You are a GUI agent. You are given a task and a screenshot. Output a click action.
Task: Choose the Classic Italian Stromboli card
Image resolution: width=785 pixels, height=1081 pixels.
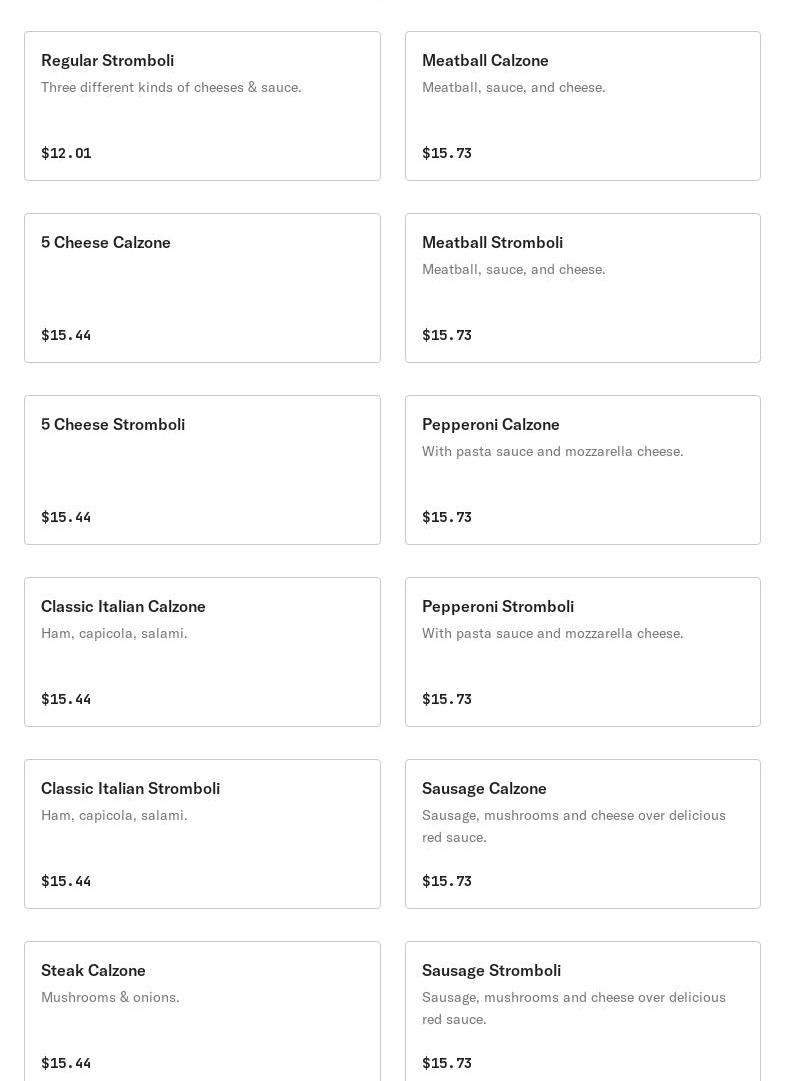[x=202, y=834]
